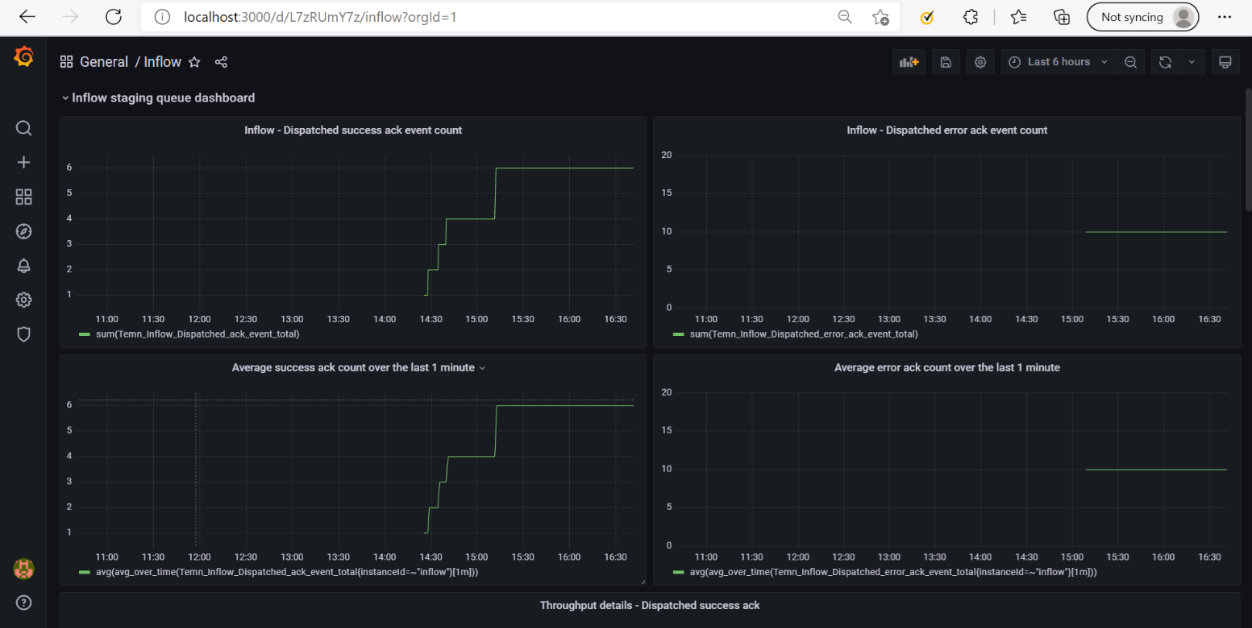Open the Search dashboards icon in sidebar

[24, 128]
